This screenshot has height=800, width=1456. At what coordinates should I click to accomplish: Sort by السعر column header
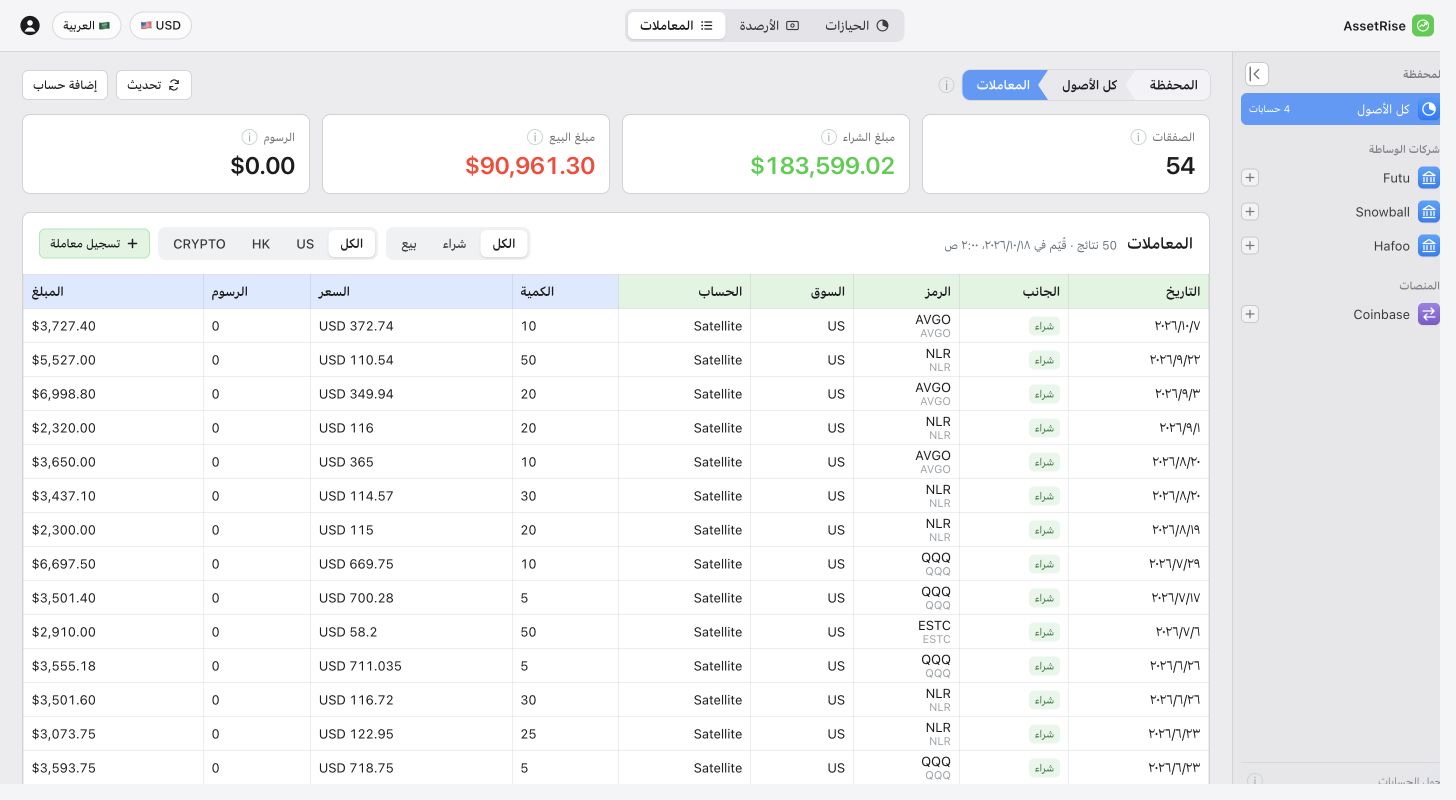point(411,292)
